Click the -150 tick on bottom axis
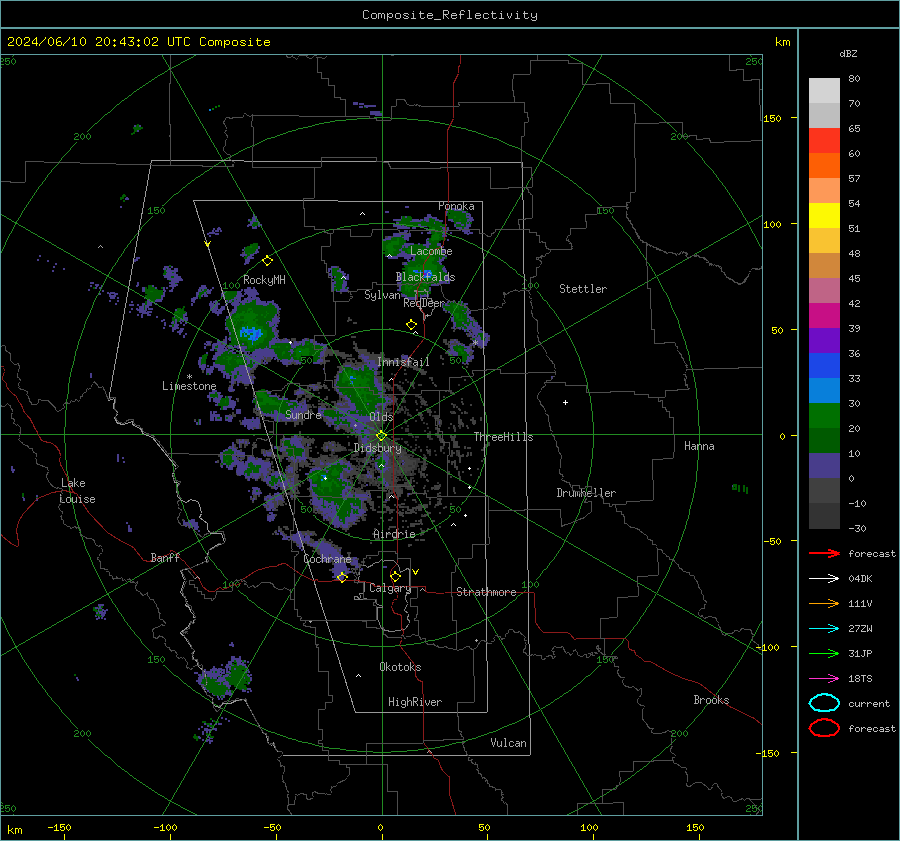Viewport: 900px width, 841px height. (59, 827)
